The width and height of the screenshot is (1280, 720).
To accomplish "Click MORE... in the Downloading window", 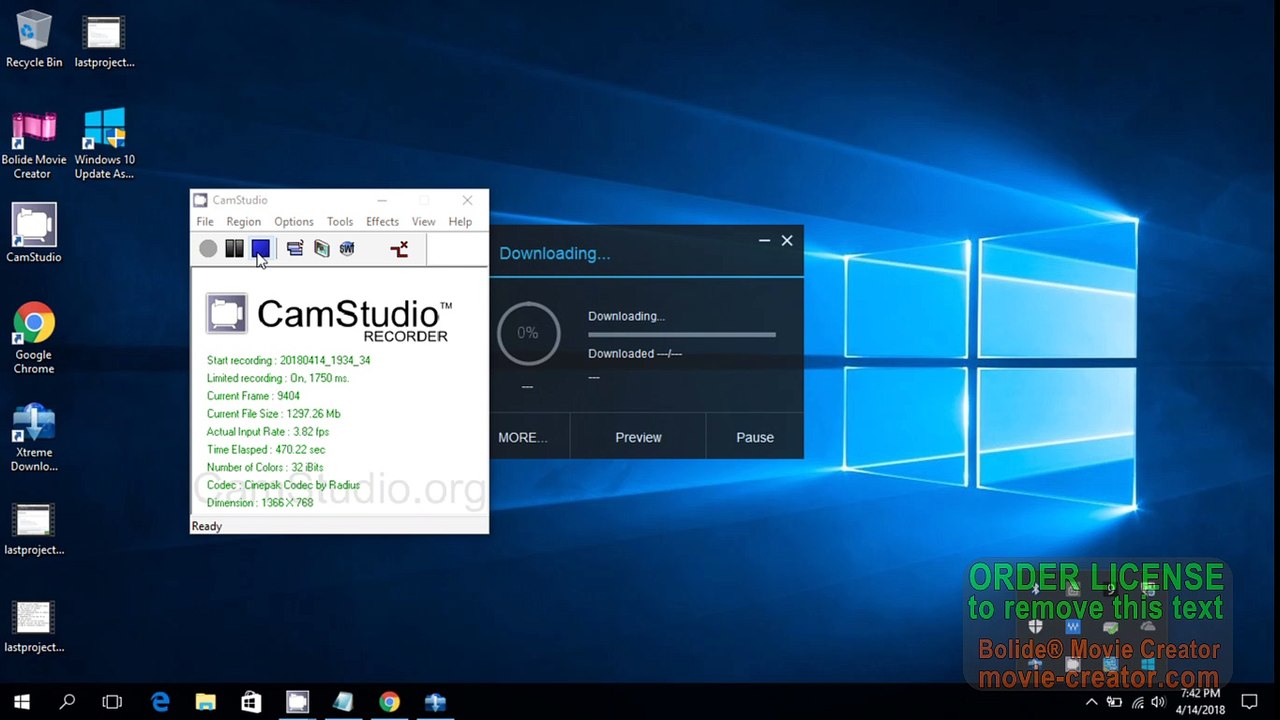I will [x=523, y=437].
